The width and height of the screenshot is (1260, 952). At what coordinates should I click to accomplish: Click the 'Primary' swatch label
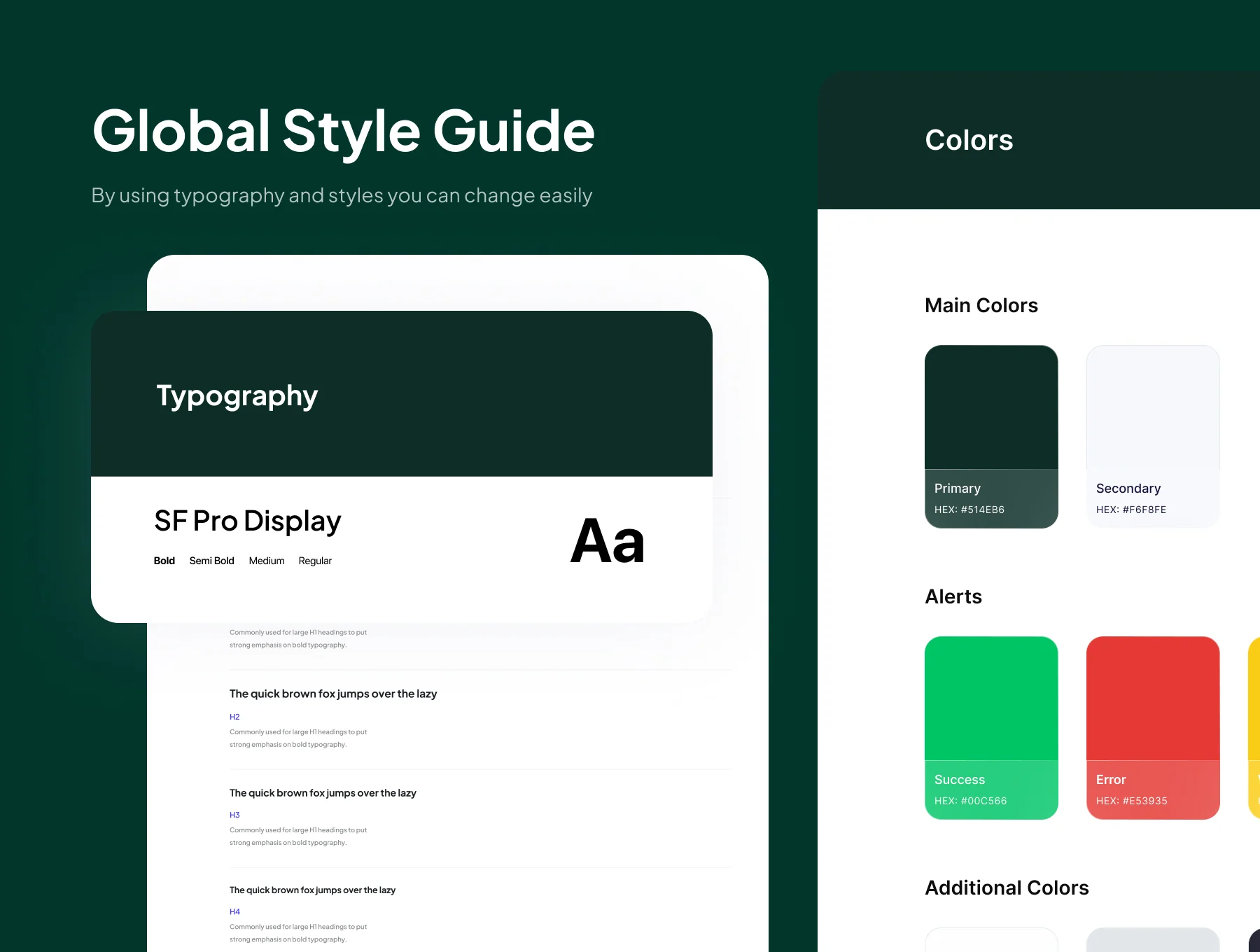tap(958, 489)
